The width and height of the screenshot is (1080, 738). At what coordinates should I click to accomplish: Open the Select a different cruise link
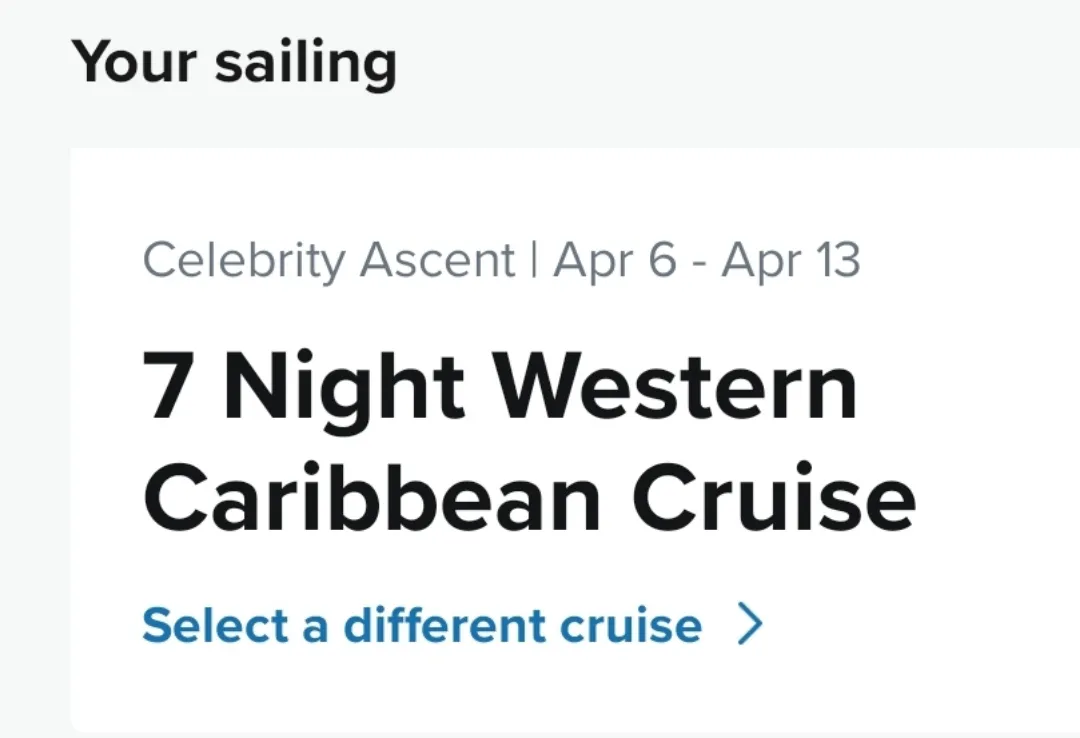[x=422, y=625]
